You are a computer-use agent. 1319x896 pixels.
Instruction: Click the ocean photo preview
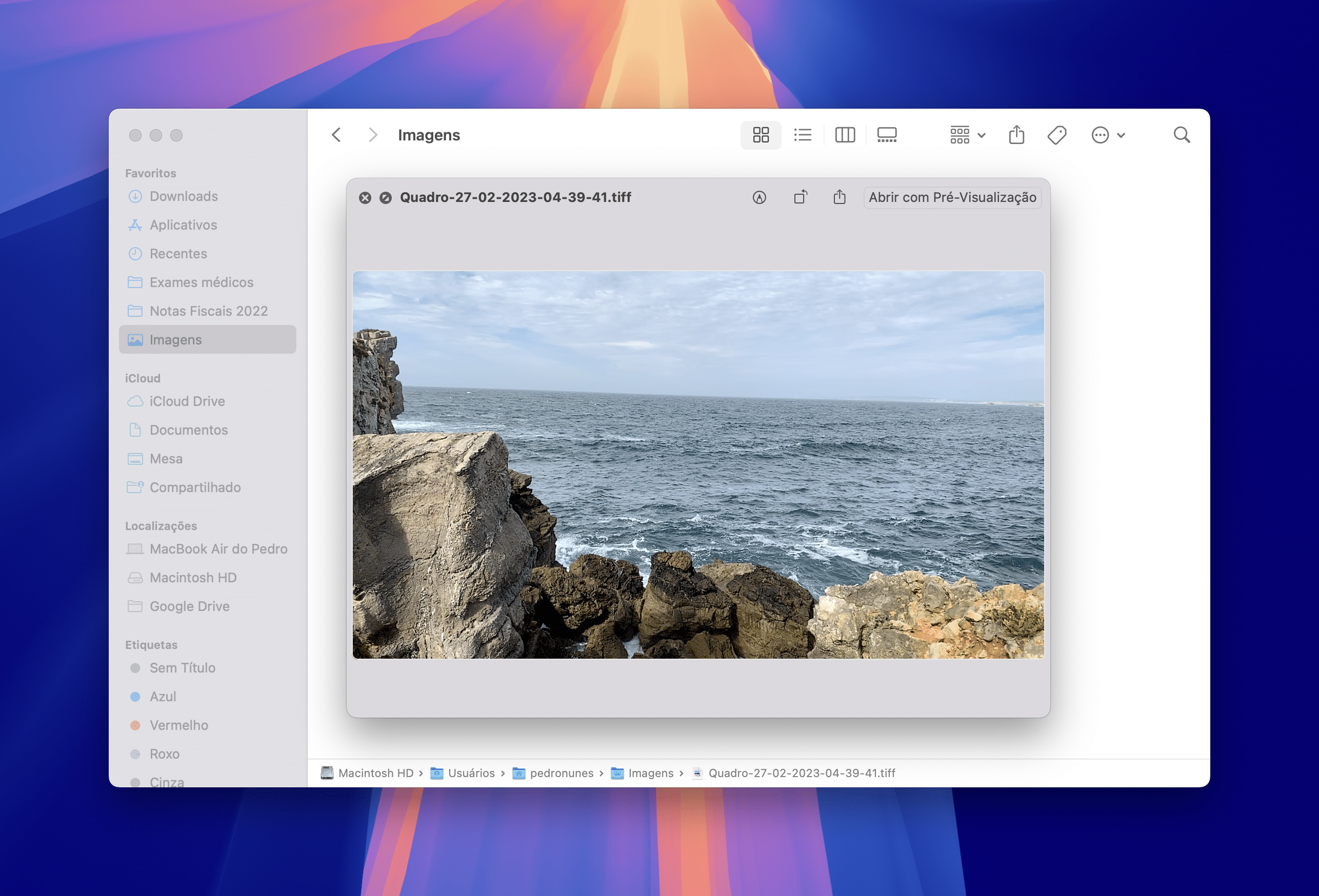click(698, 465)
